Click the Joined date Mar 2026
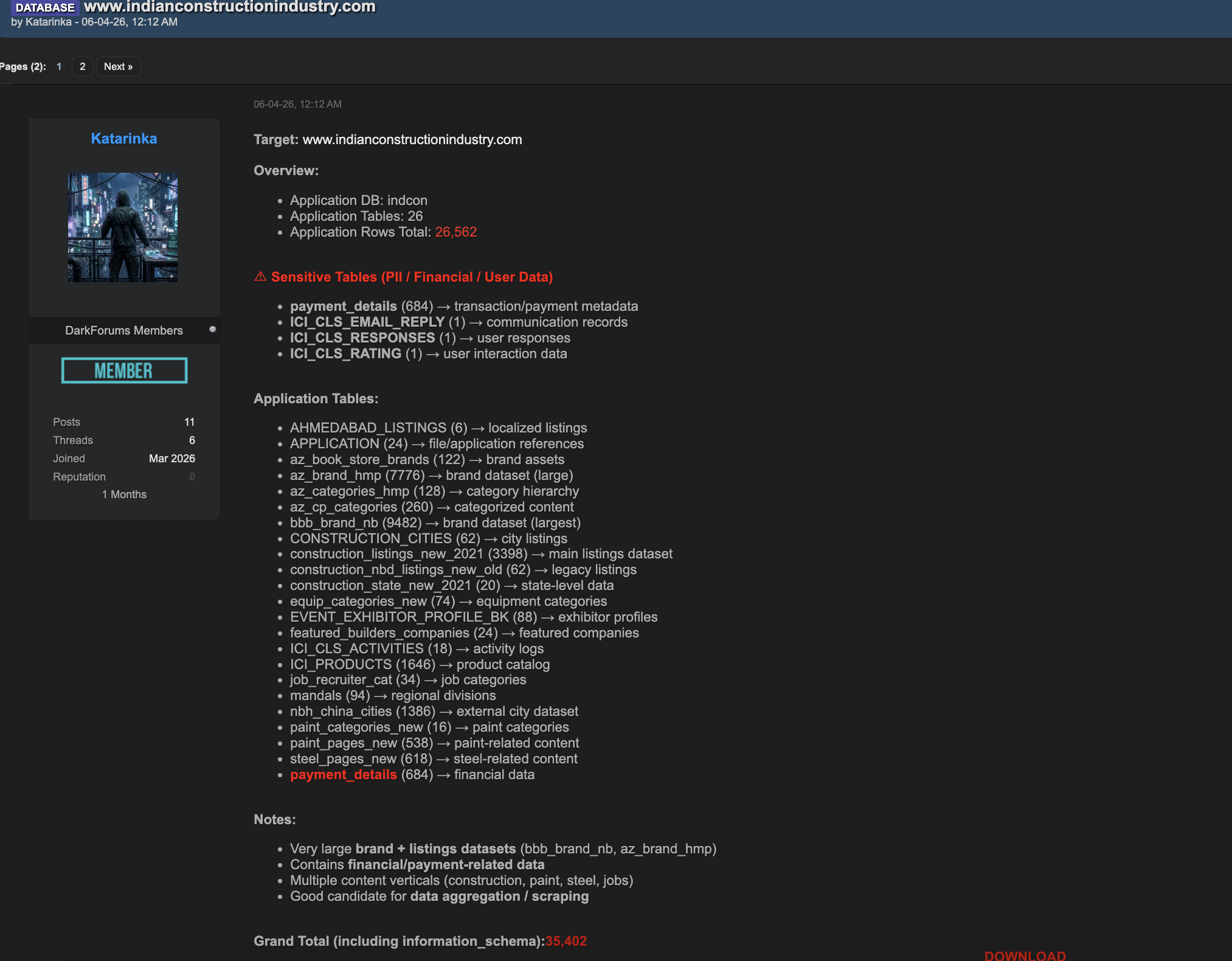The width and height of the screenshot is (1232, 961). click(172, 459)
